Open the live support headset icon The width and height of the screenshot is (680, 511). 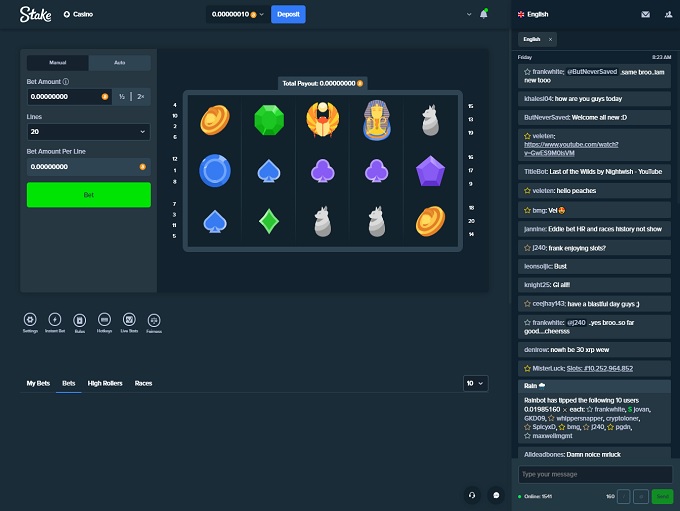(x=471, y=494)
